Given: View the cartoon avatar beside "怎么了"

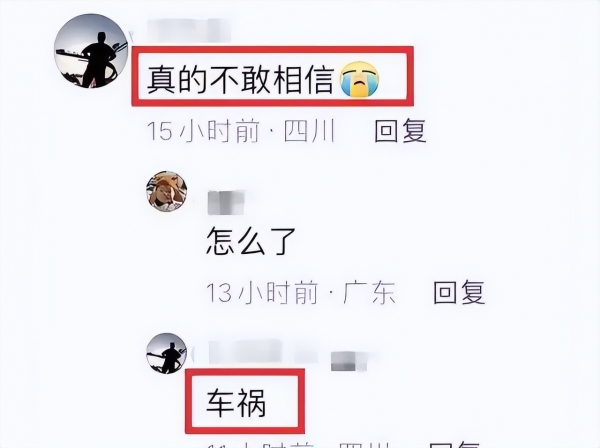Looking at the screenshot, I should (166, 191).
